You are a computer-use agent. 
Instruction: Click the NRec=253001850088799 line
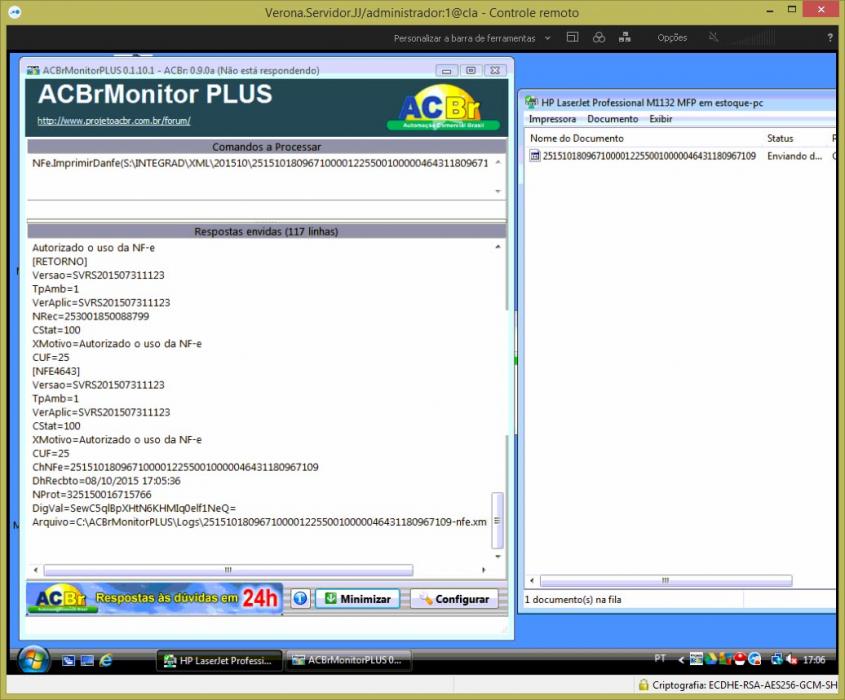tap(91, 316)
